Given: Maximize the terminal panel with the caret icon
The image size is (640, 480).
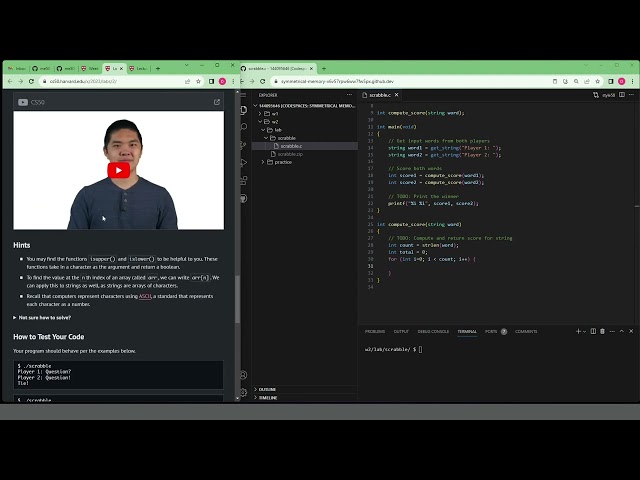Looking at the screenshot, I should pyautogui.click(x=622, y=331).
